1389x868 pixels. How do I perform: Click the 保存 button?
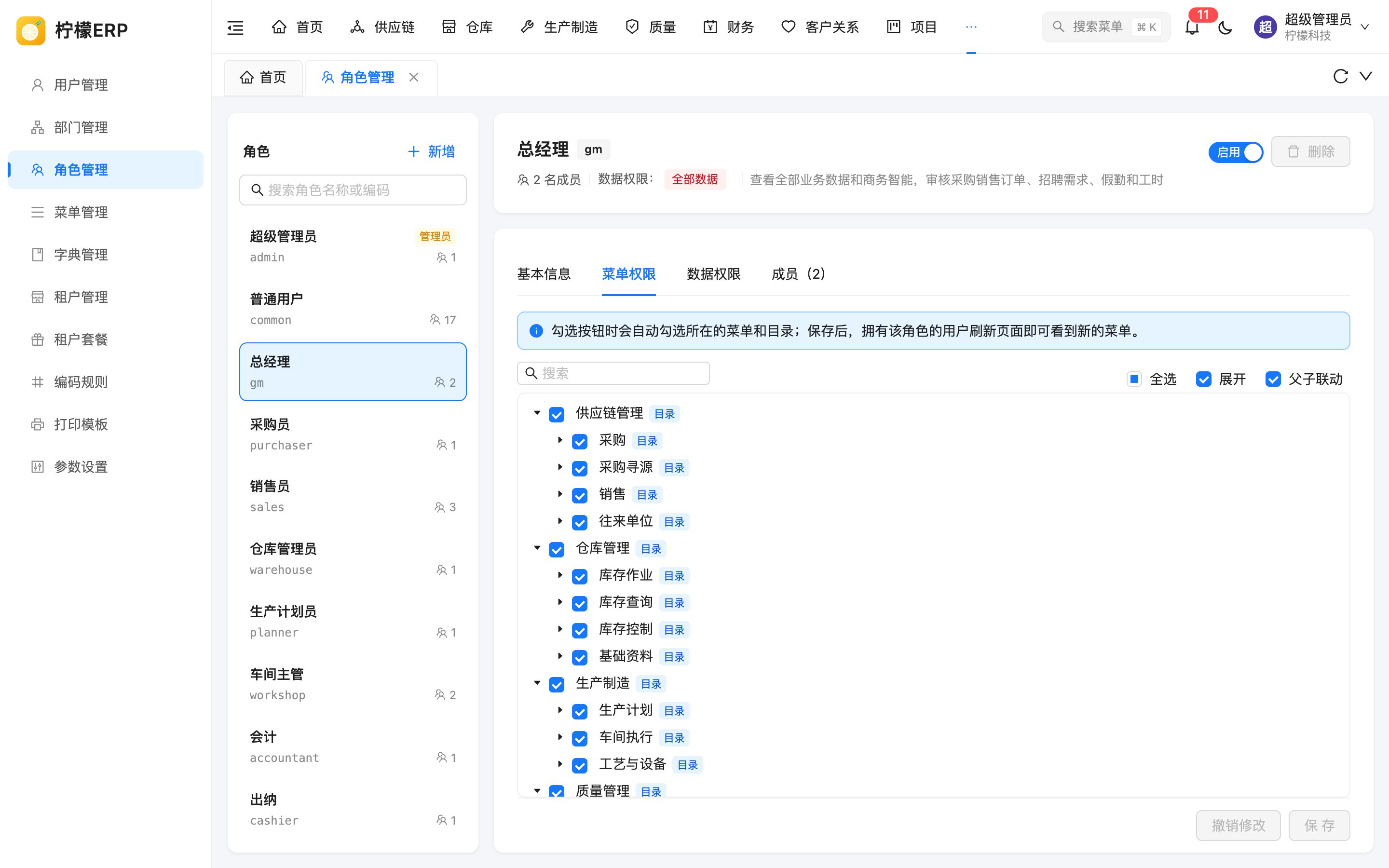(1319, 826)
